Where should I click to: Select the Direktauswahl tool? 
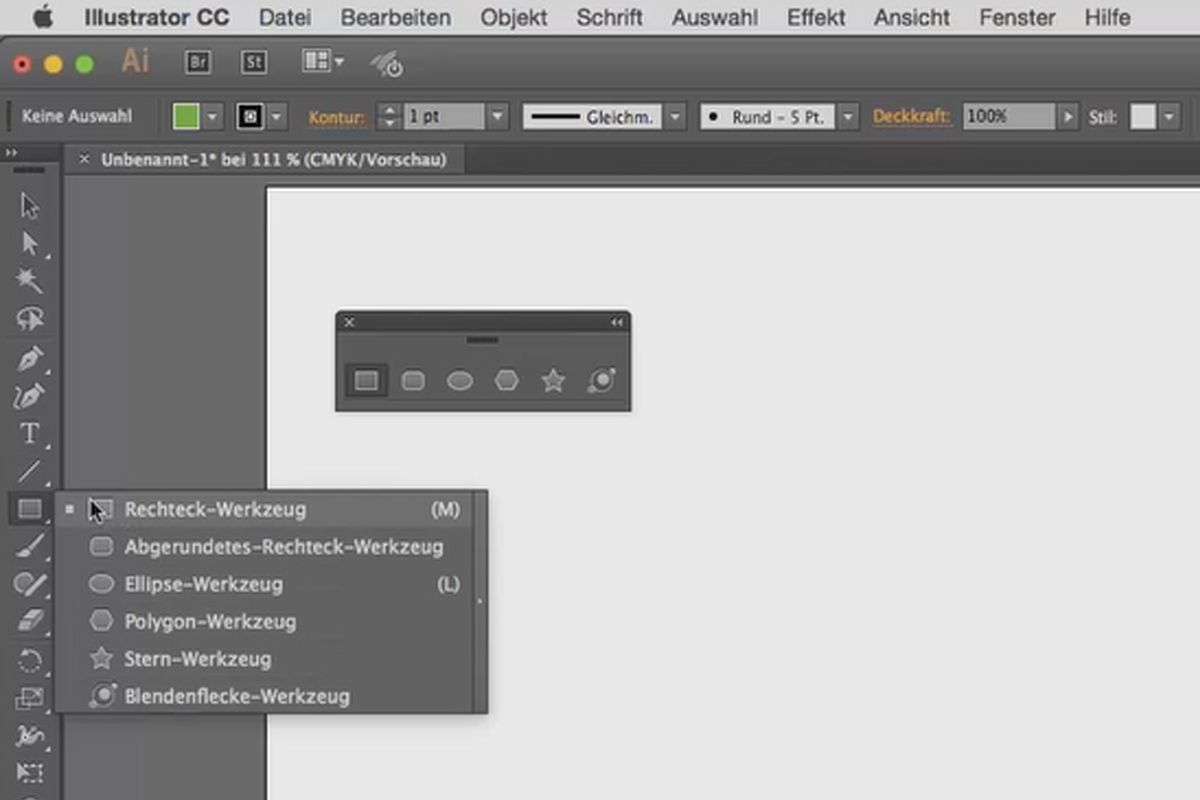tap(30, 243)
